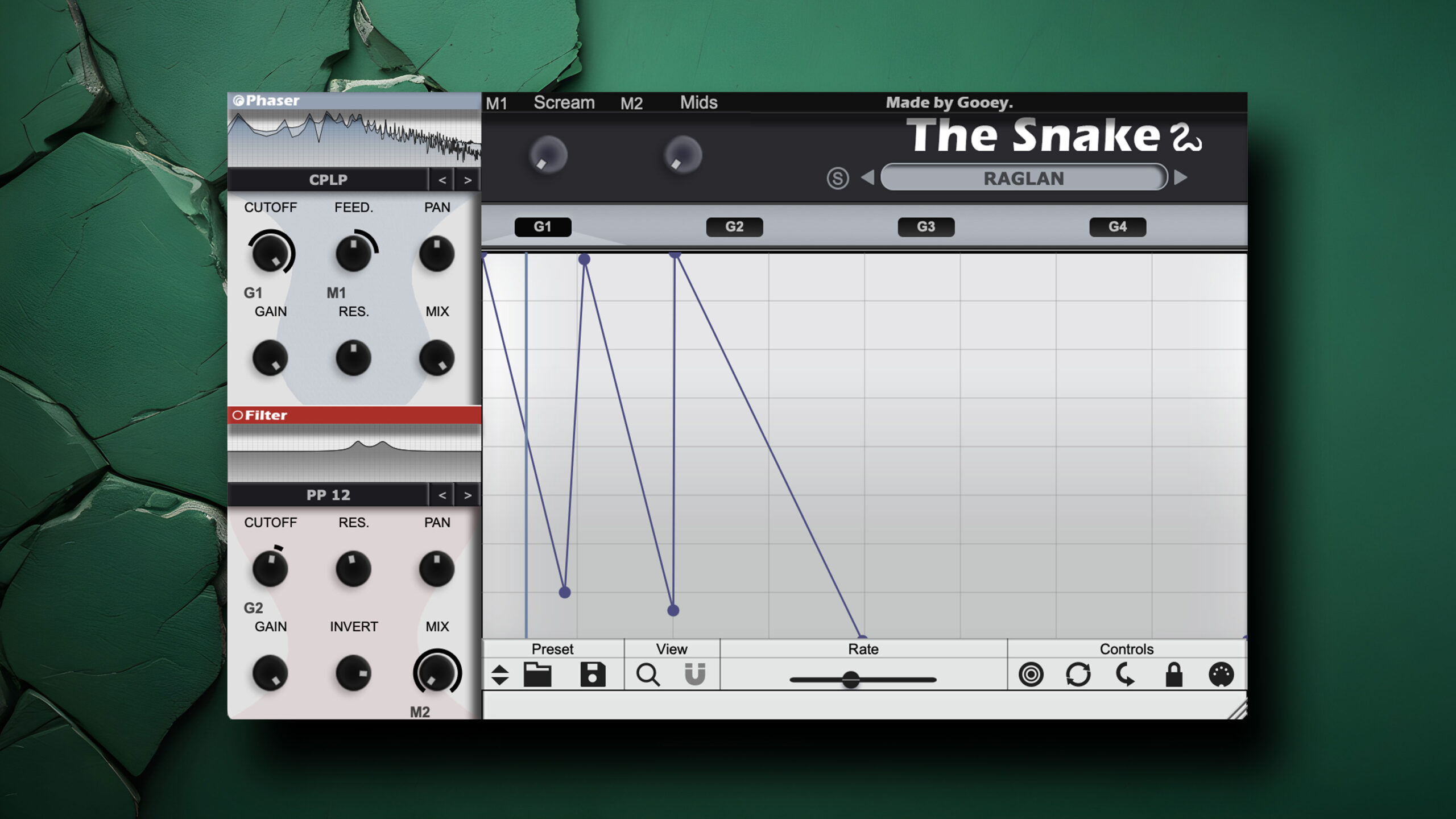Click the Filter PAN knob
The image size is (1456, 819).
click(x=436, y=568)
